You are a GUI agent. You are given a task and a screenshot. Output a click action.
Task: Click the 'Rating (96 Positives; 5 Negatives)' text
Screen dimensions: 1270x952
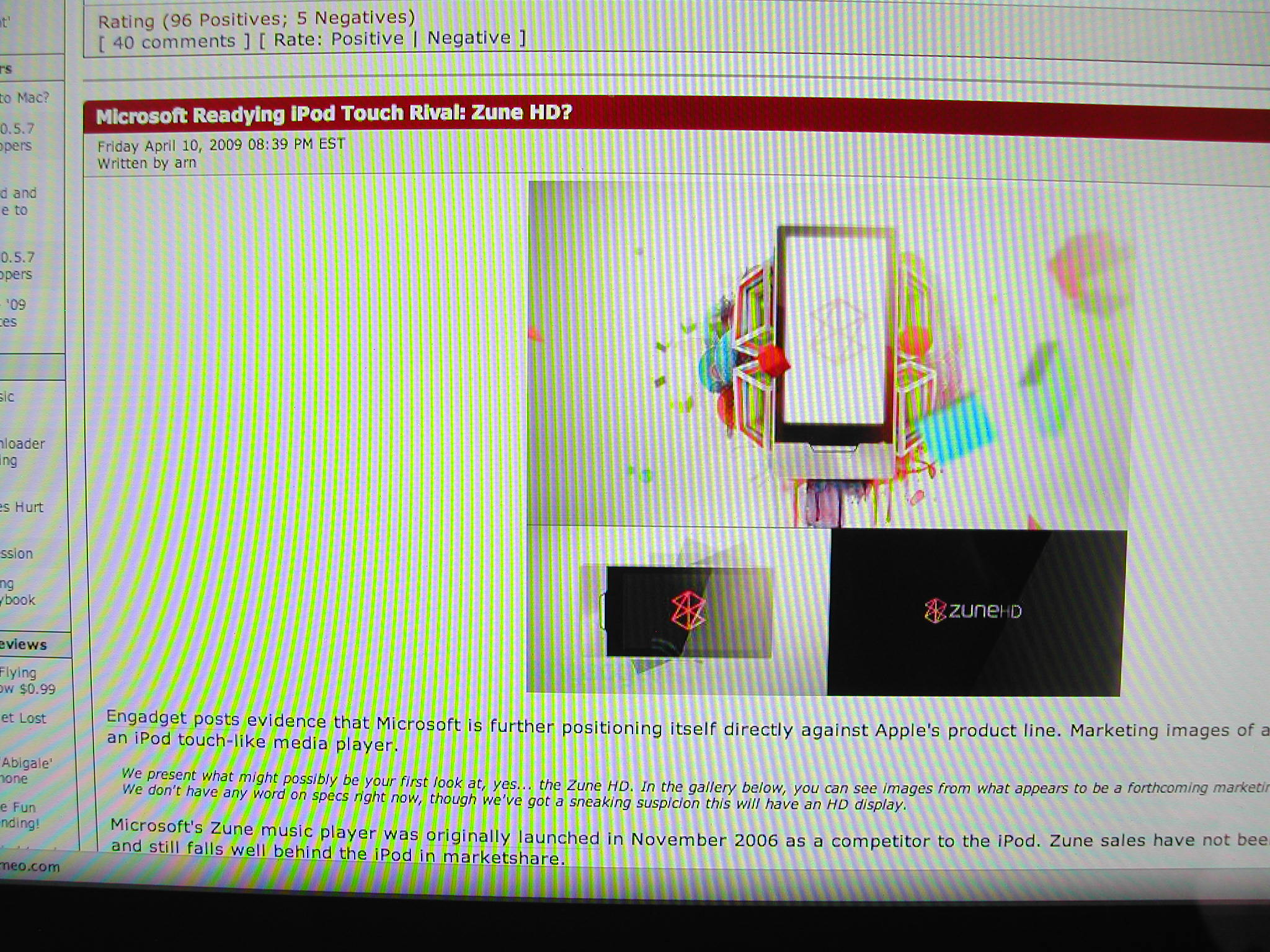pyautogui.click(x=256, y=19)
